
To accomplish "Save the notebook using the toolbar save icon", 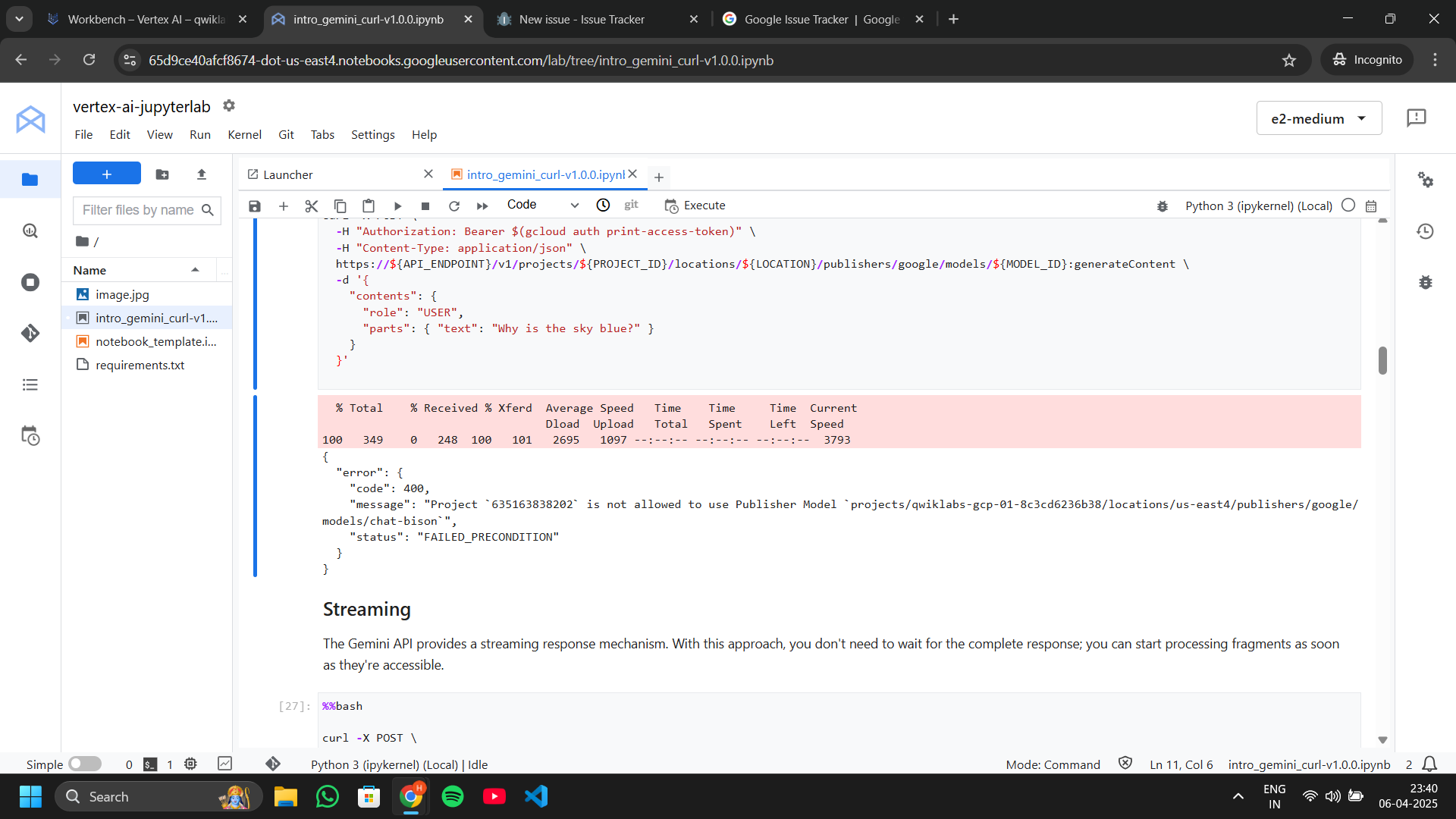I will coord(255,206).
